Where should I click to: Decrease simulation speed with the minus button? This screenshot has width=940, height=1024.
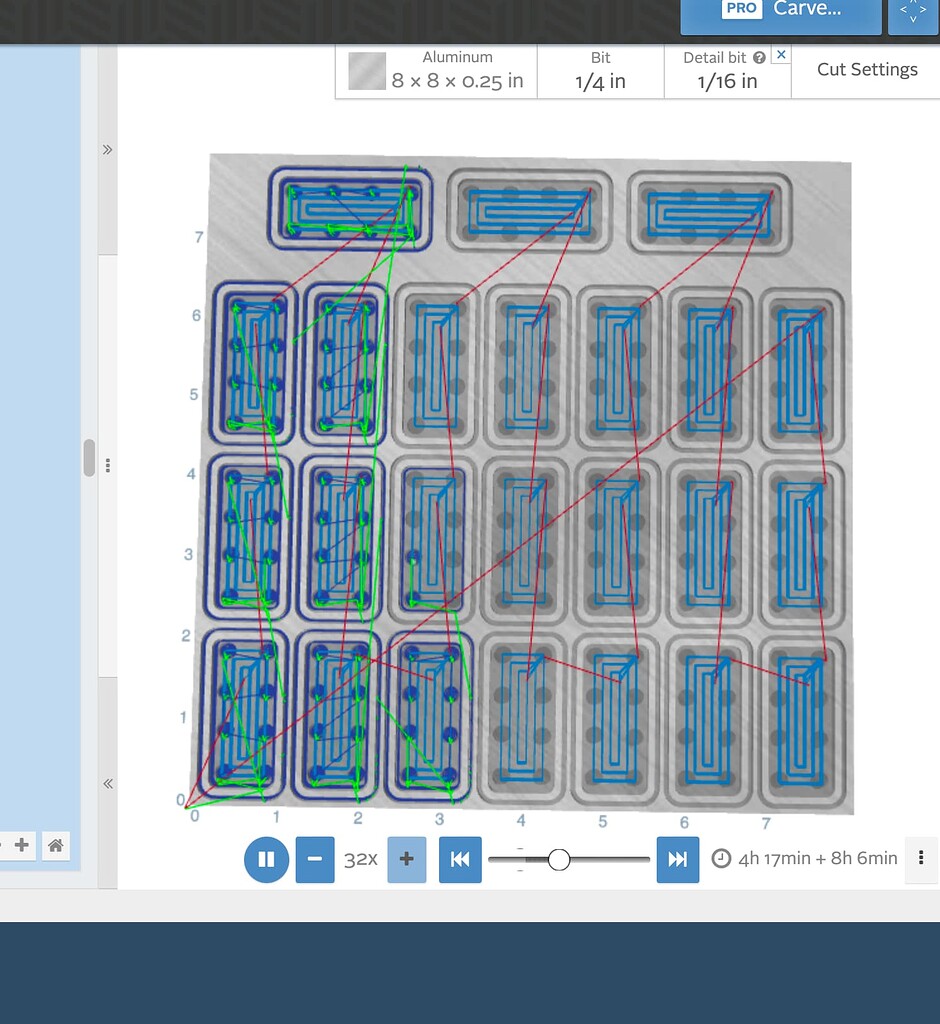tap(315, 859)
